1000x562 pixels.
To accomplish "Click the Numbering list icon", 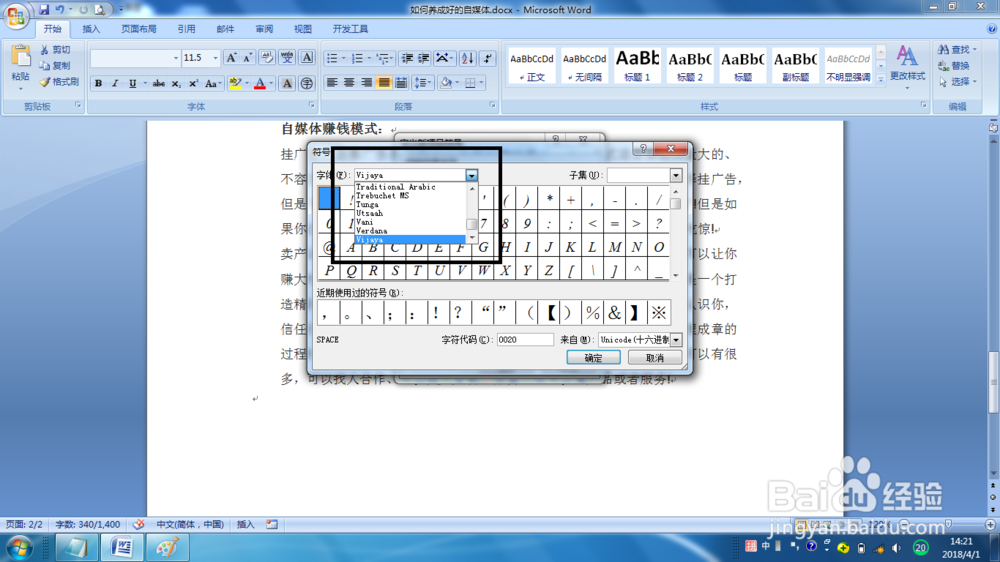I will 357,58.
